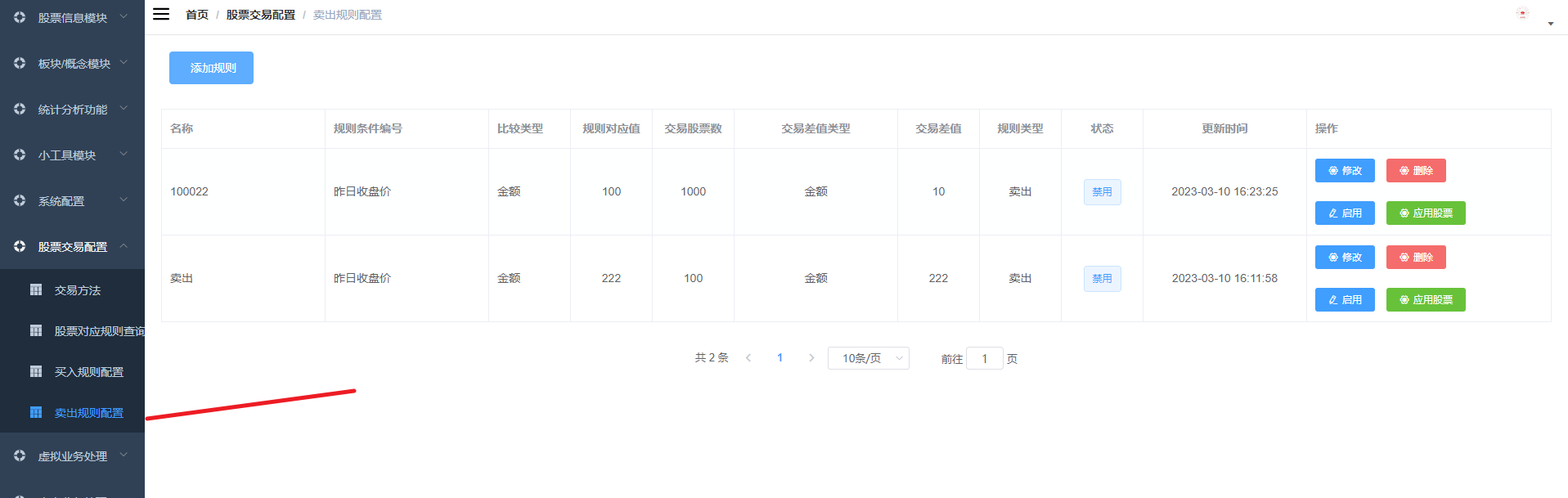The image size is (1568, 498).
Task: Expand the 板块/概念模块 menu chevron
Action: point(124,61)
